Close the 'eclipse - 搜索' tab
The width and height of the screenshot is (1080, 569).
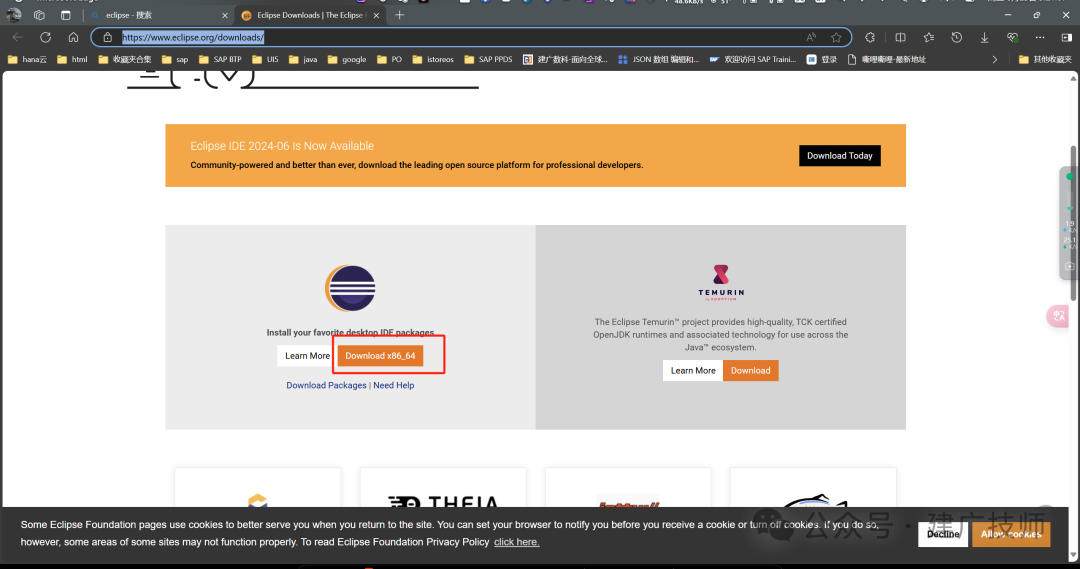(x=225, y=15)
